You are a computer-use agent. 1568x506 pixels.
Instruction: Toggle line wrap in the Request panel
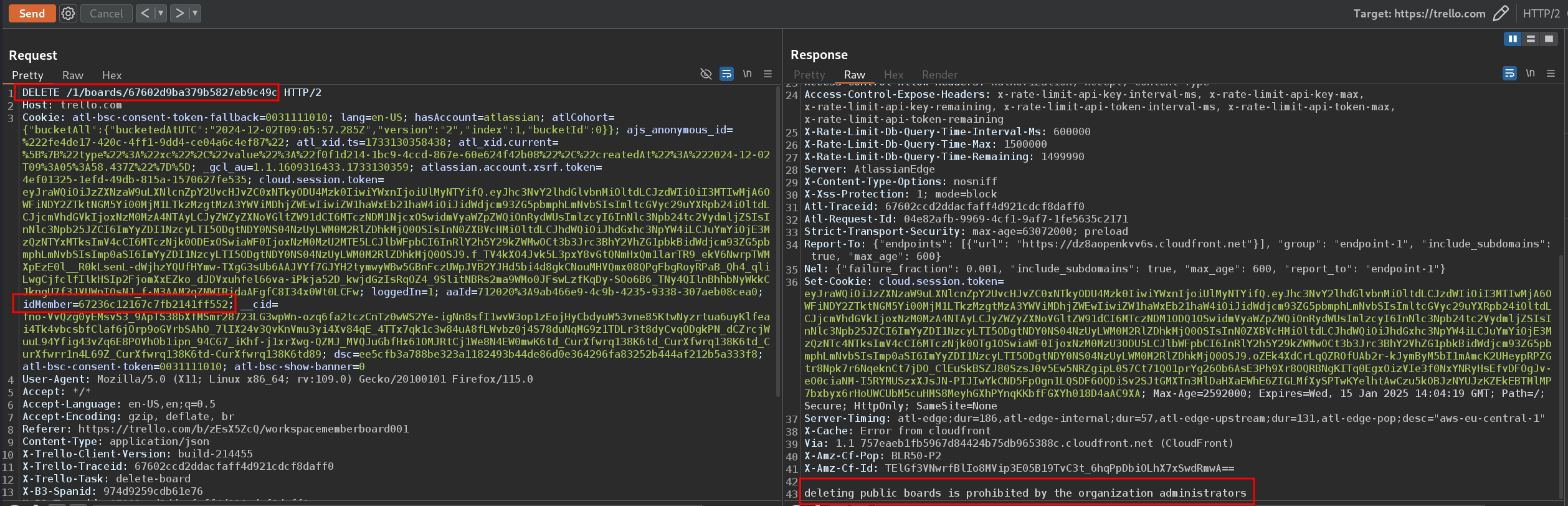click(726, 74)
